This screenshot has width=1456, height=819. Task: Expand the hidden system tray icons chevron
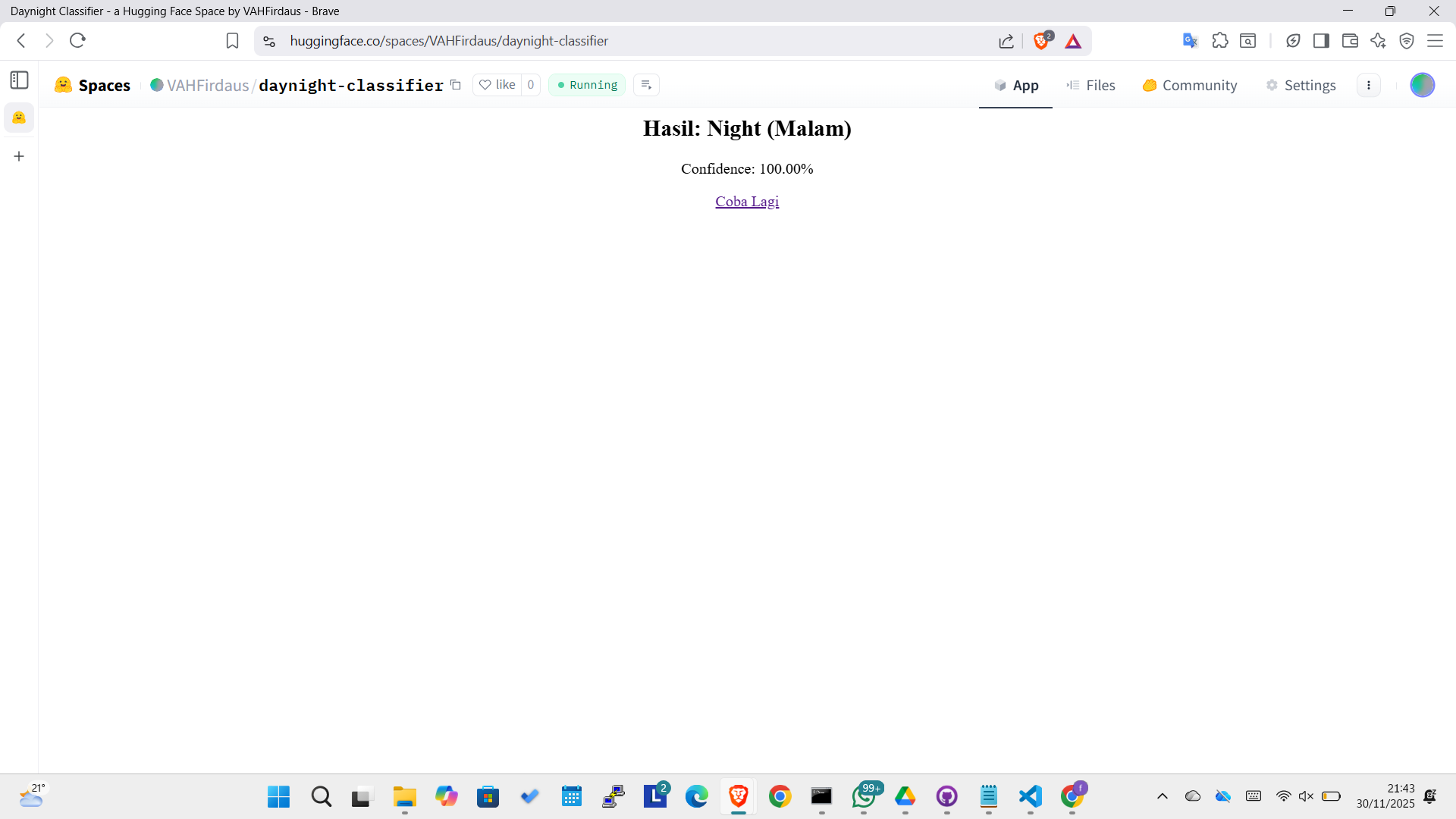[1162, 796]
